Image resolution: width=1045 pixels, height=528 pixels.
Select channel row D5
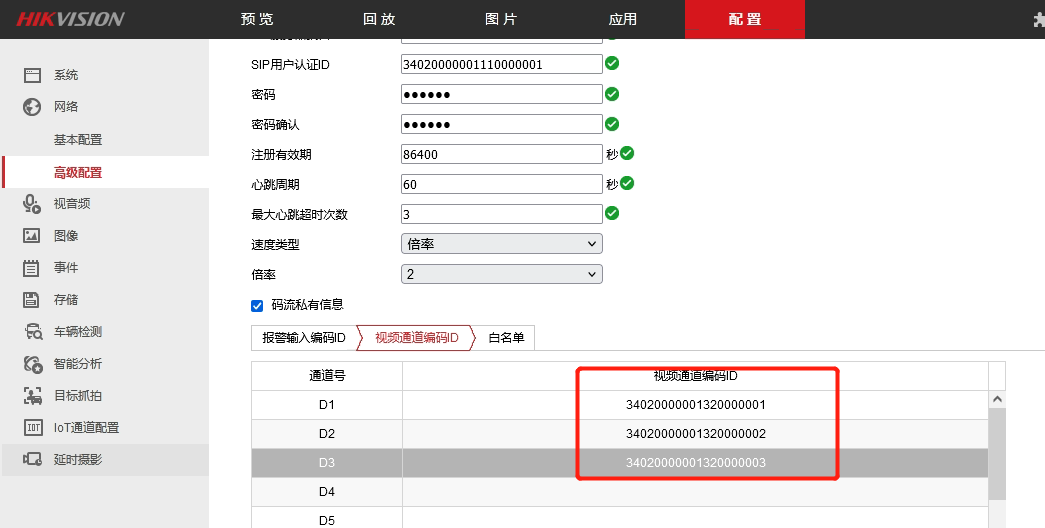(x=620, y=518)
